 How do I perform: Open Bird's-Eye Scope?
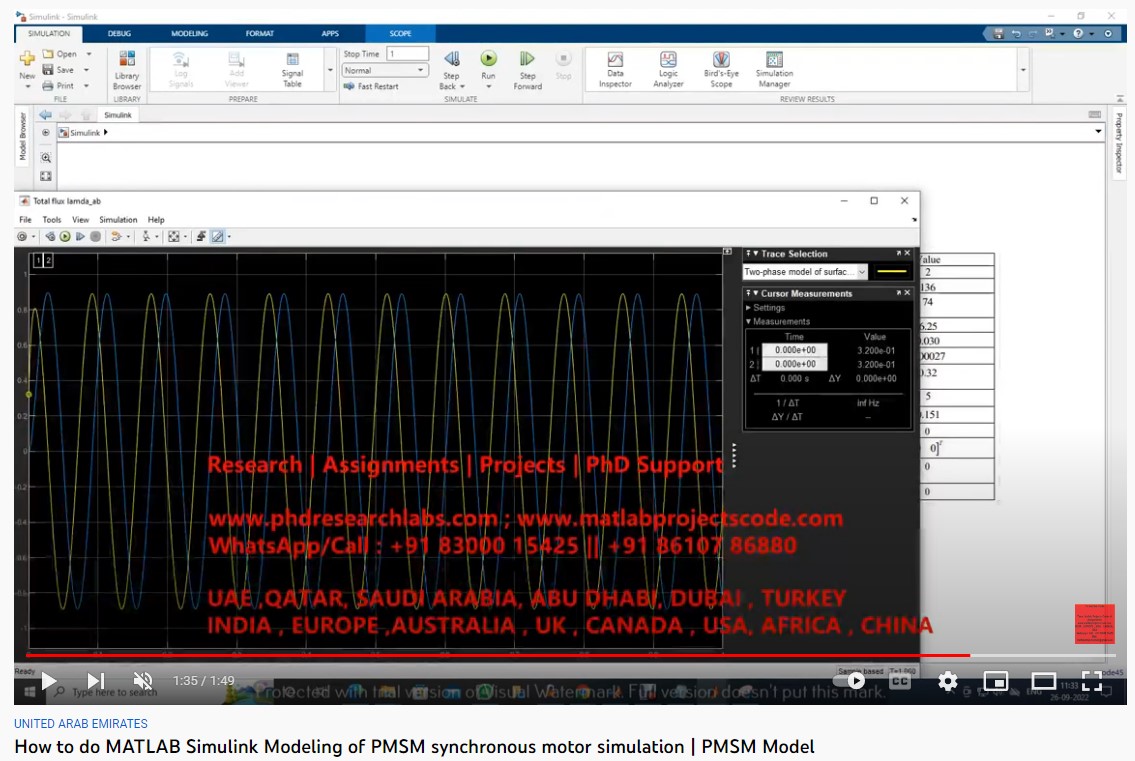pyautogui.click(x=721, y=69)
